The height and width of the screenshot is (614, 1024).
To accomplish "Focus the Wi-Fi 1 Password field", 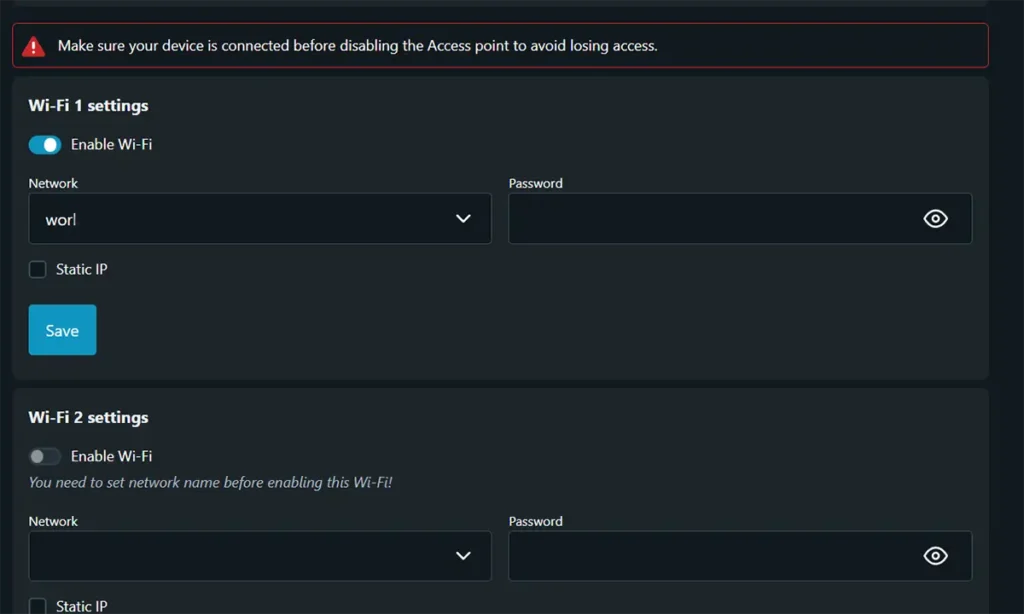I will point(710,219).
